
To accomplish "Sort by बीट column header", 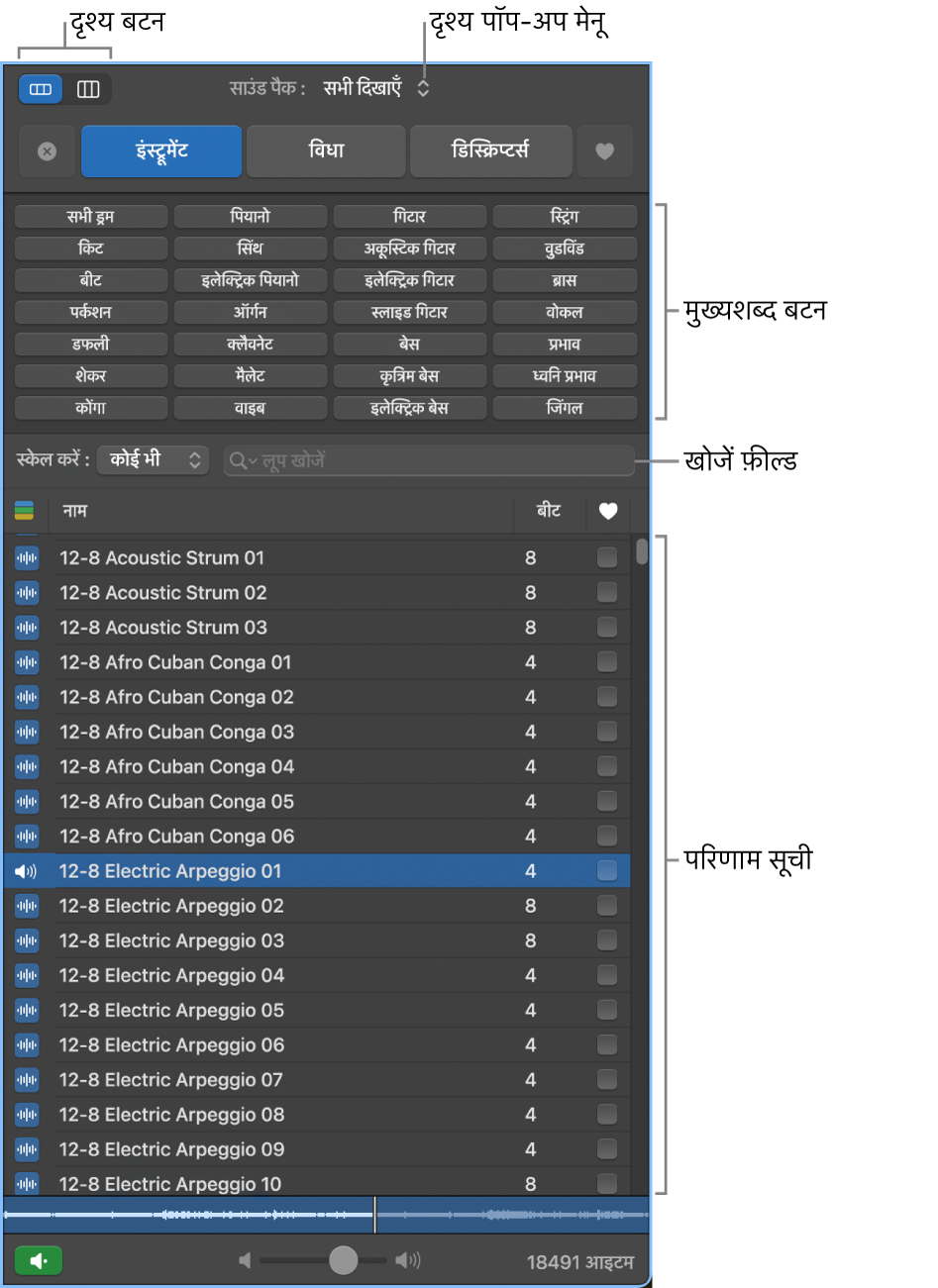I will click(x=549, y=511).
